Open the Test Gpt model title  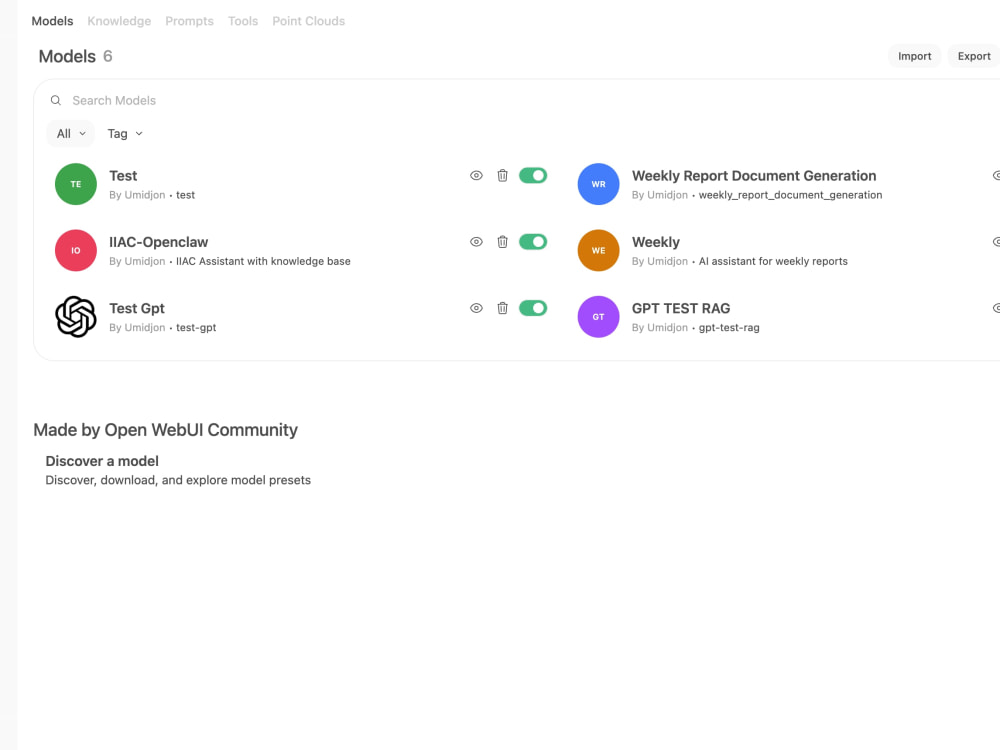pos(136,308)
